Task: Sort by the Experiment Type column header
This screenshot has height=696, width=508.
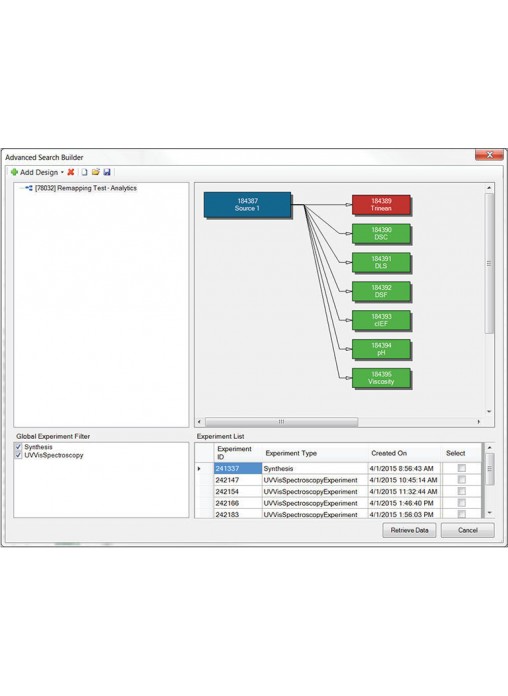Action: click(x=291, y=453)
